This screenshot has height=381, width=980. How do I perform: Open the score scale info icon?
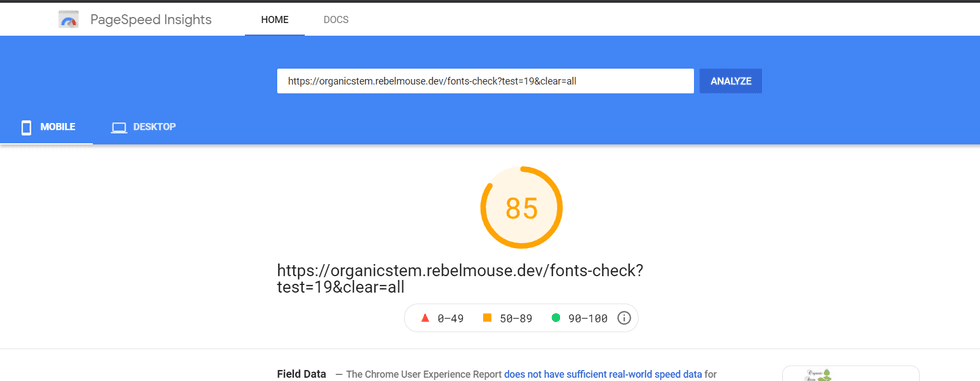624,318
